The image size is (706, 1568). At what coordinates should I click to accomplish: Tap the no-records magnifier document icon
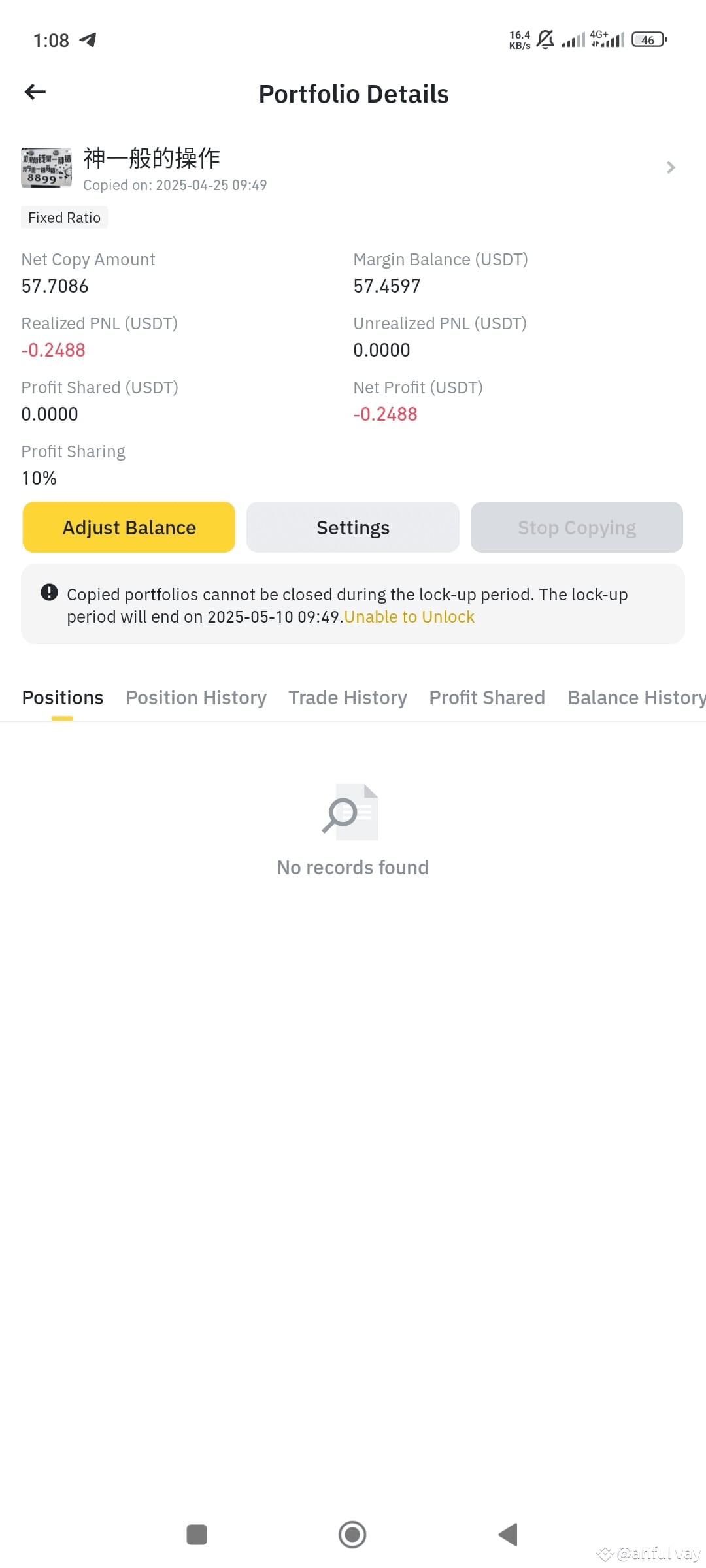(x=350, y=811)
